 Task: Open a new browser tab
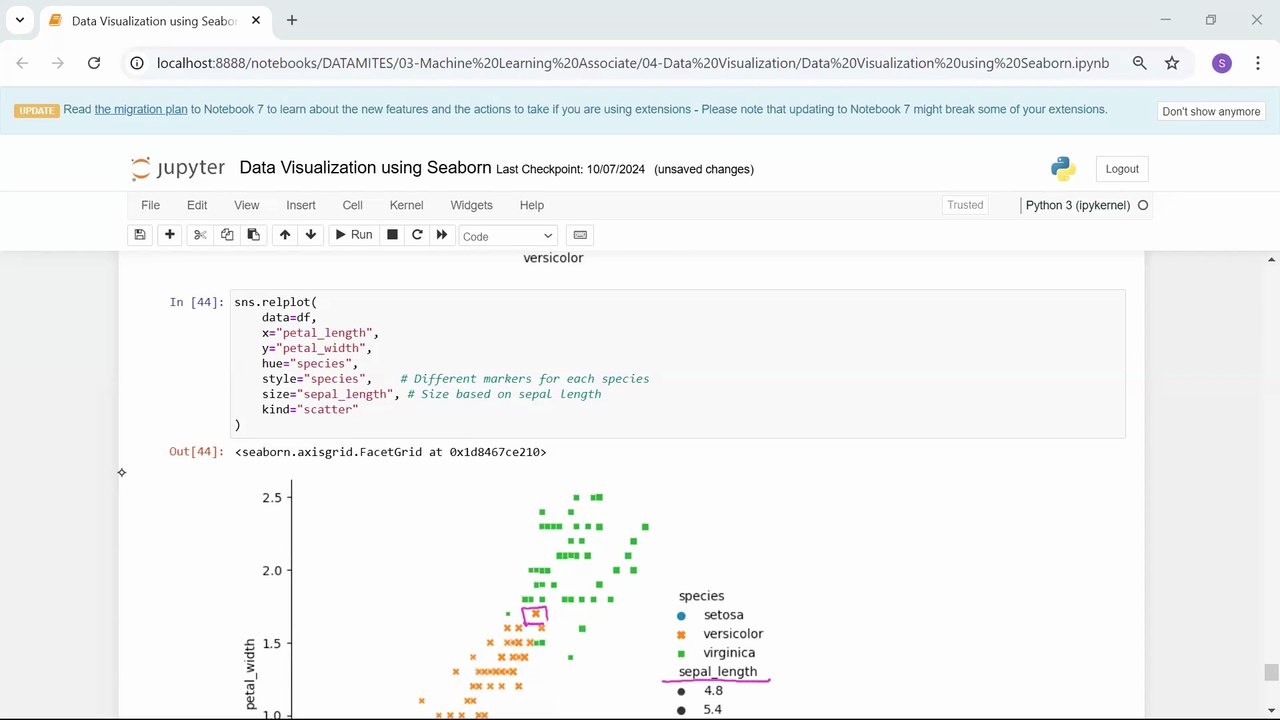(x=291, y=20)
